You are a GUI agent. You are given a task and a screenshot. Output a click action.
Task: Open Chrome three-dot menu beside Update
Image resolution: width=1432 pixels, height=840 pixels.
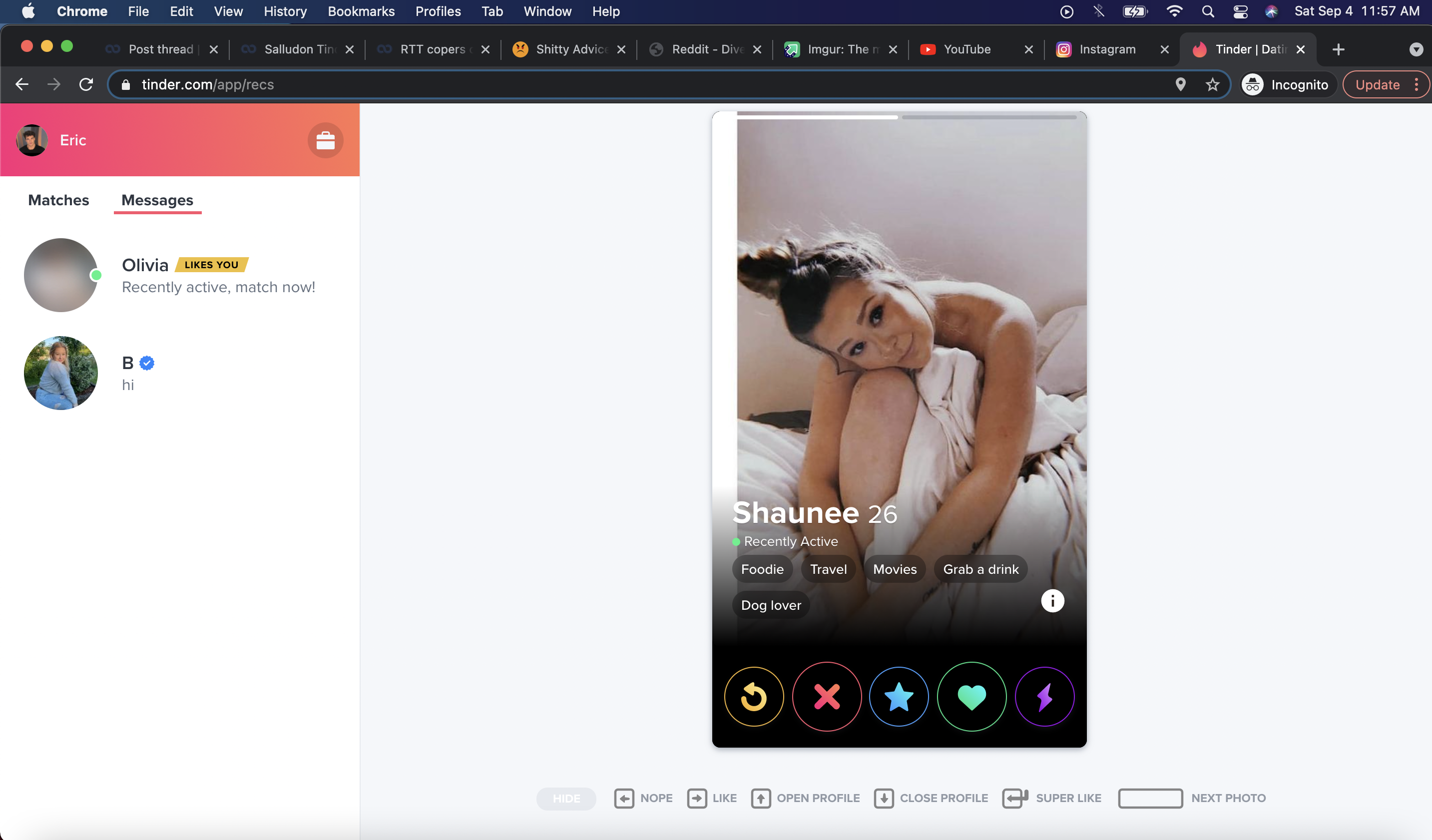coord(1416,85)
